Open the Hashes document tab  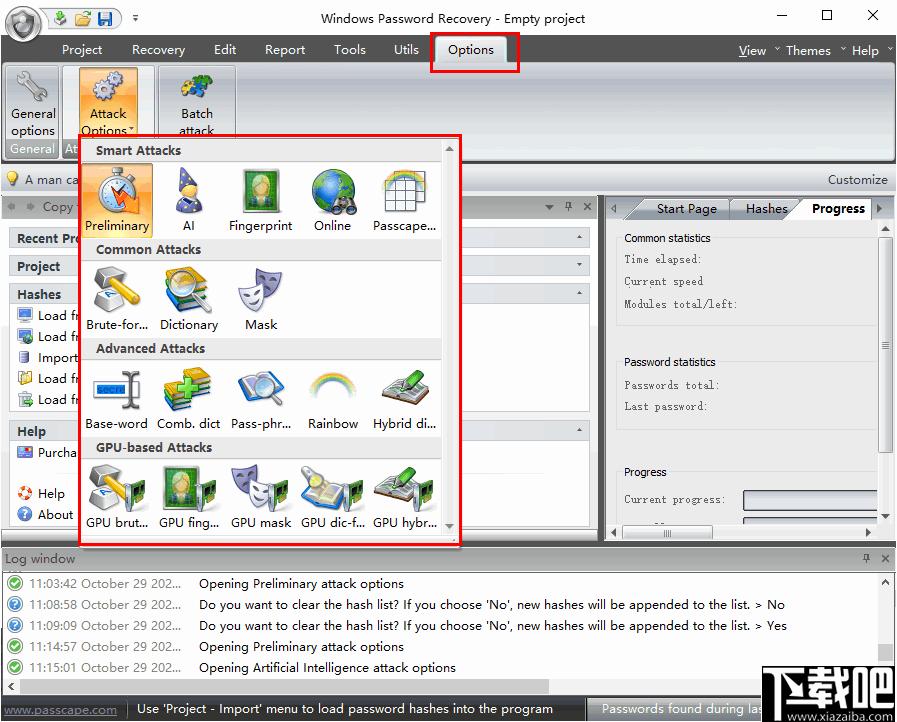(x=766, y=209)
